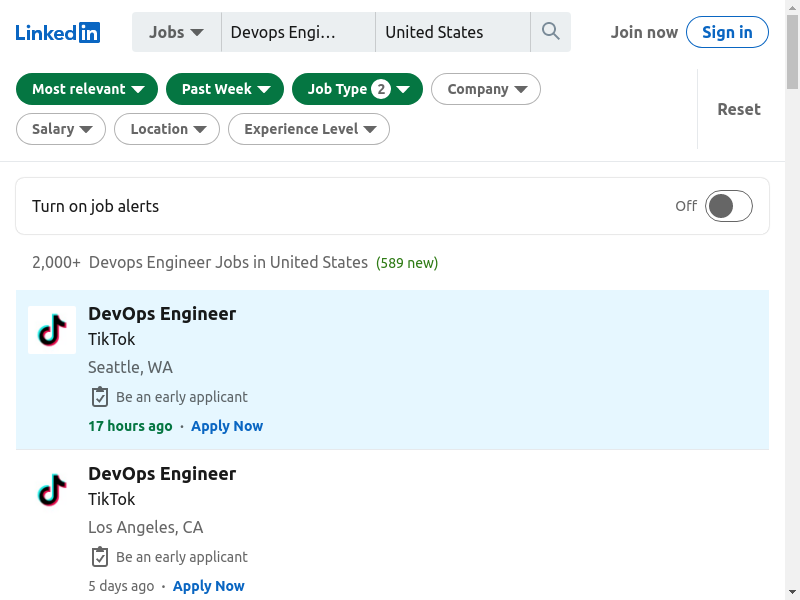Open the Company filter dropdown
Image resolution: width=800 pixels, height=600 pixels.
[486, 89]
